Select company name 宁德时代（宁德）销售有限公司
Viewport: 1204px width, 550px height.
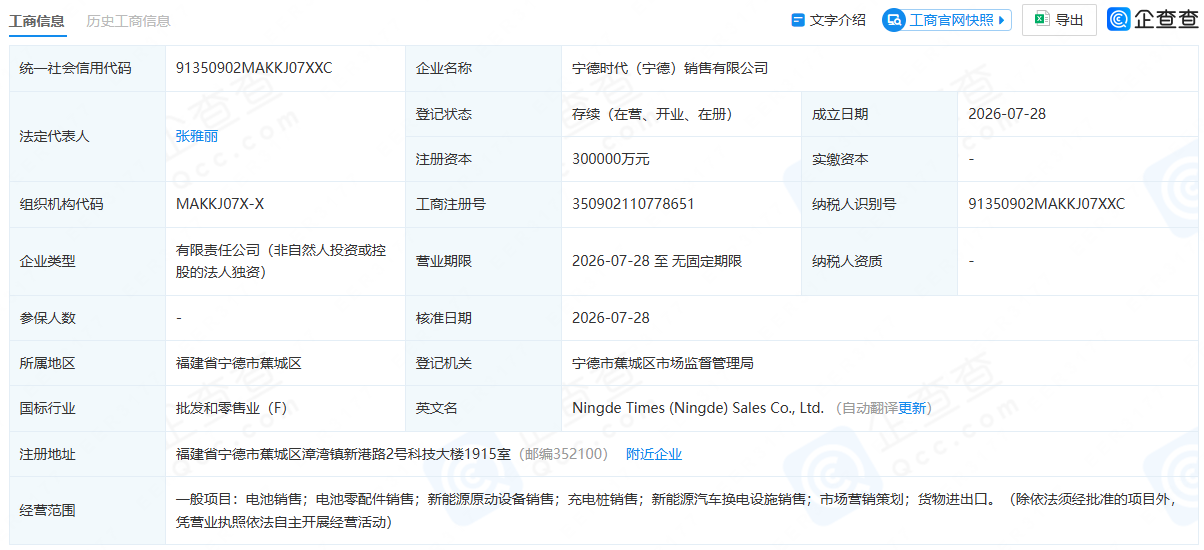(670, 68)
